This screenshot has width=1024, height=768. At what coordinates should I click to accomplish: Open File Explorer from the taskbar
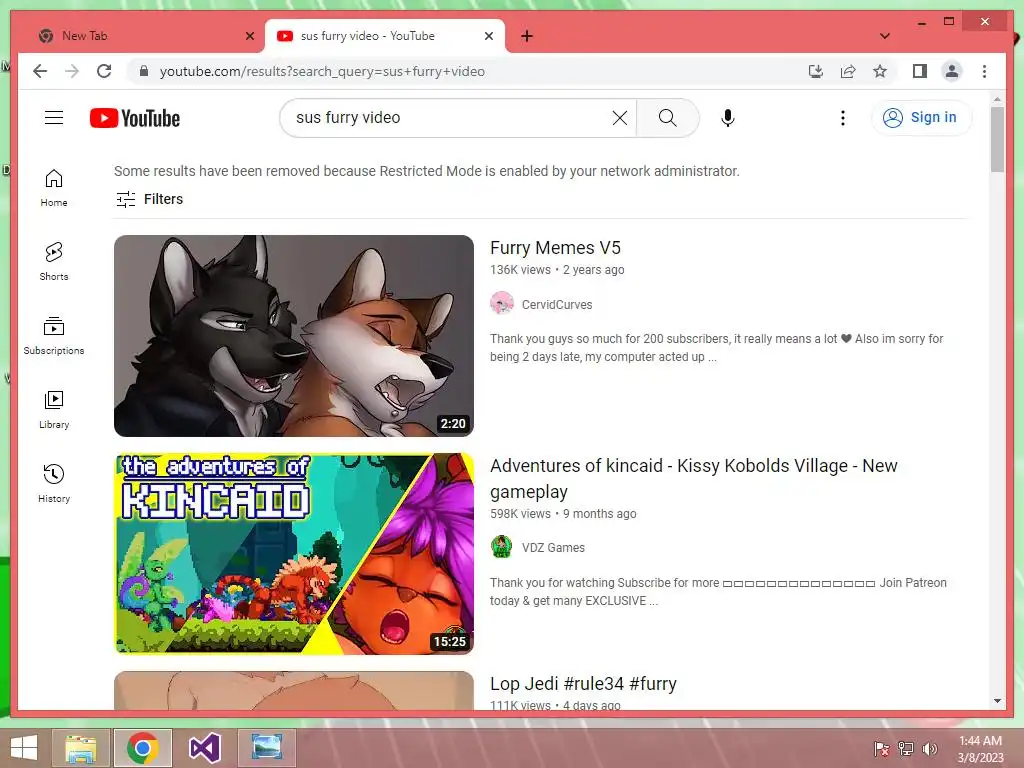pyautogui.click(x=81, y=748)
